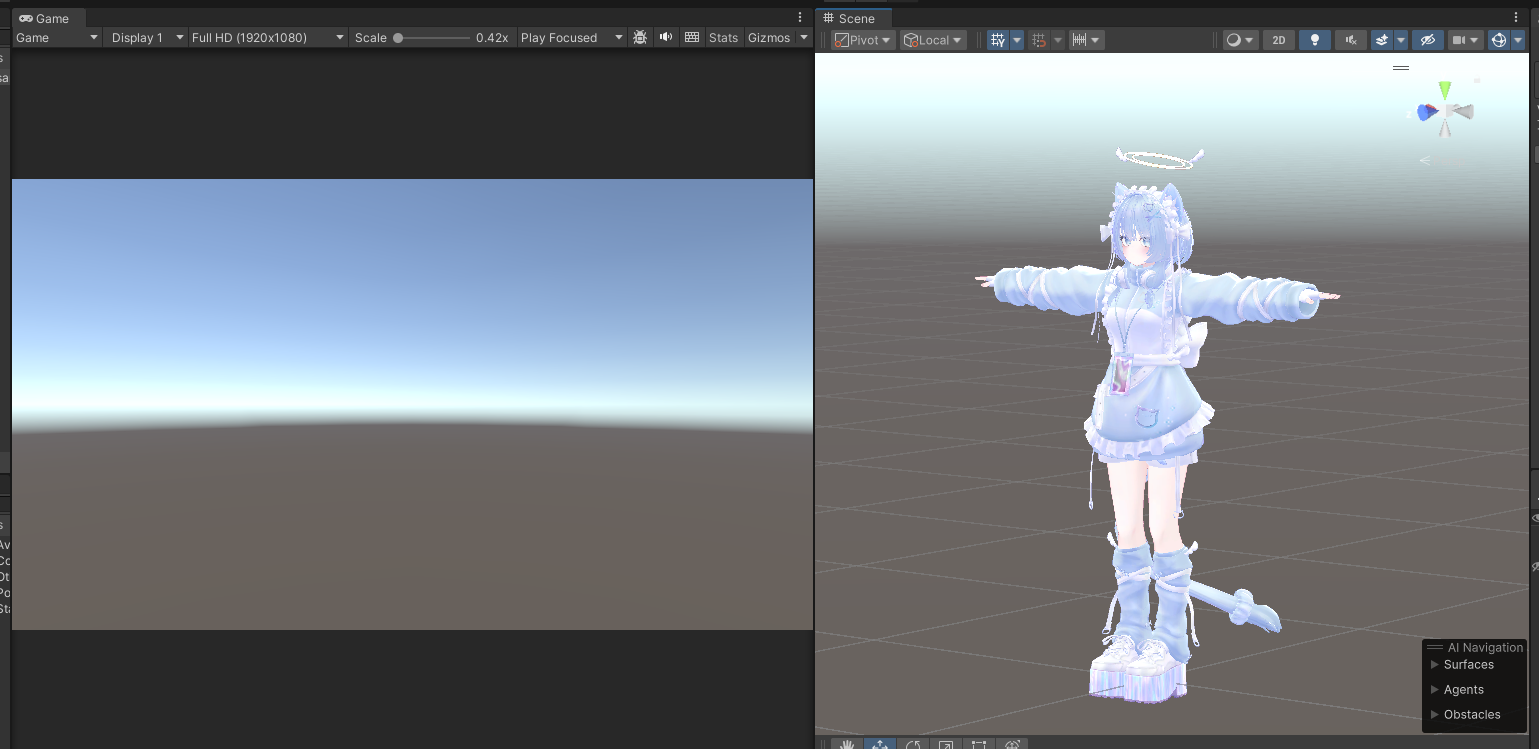Select the Transform tool
This screenshot has width=1539, height=749.
point(1012,744)
